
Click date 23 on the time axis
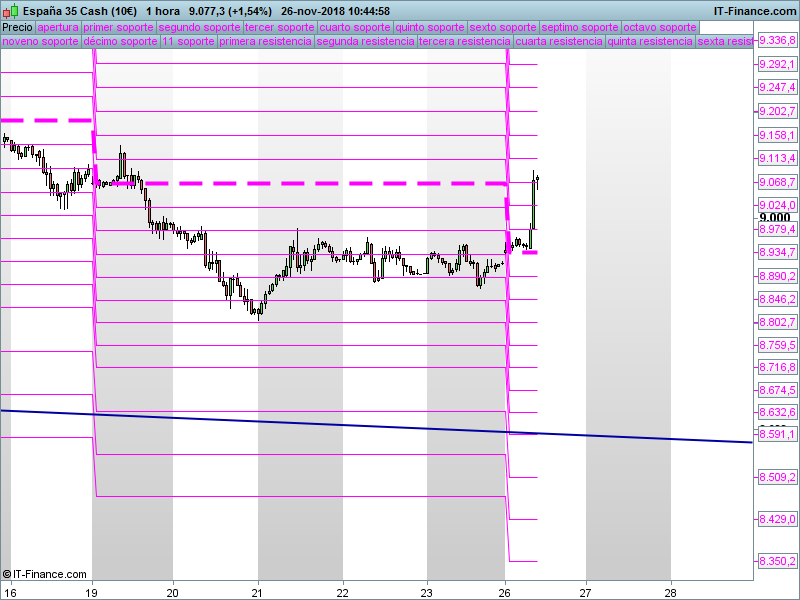(x=427, y=593)
